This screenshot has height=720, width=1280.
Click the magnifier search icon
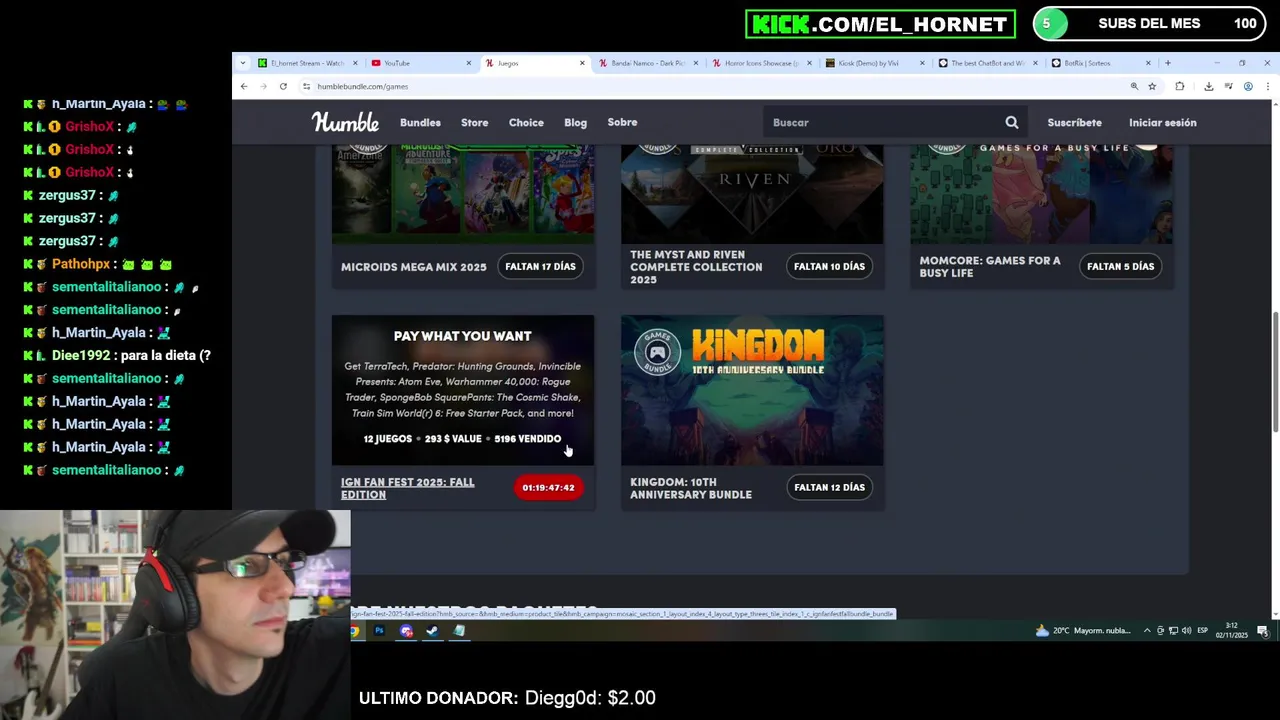(1012, 122)
